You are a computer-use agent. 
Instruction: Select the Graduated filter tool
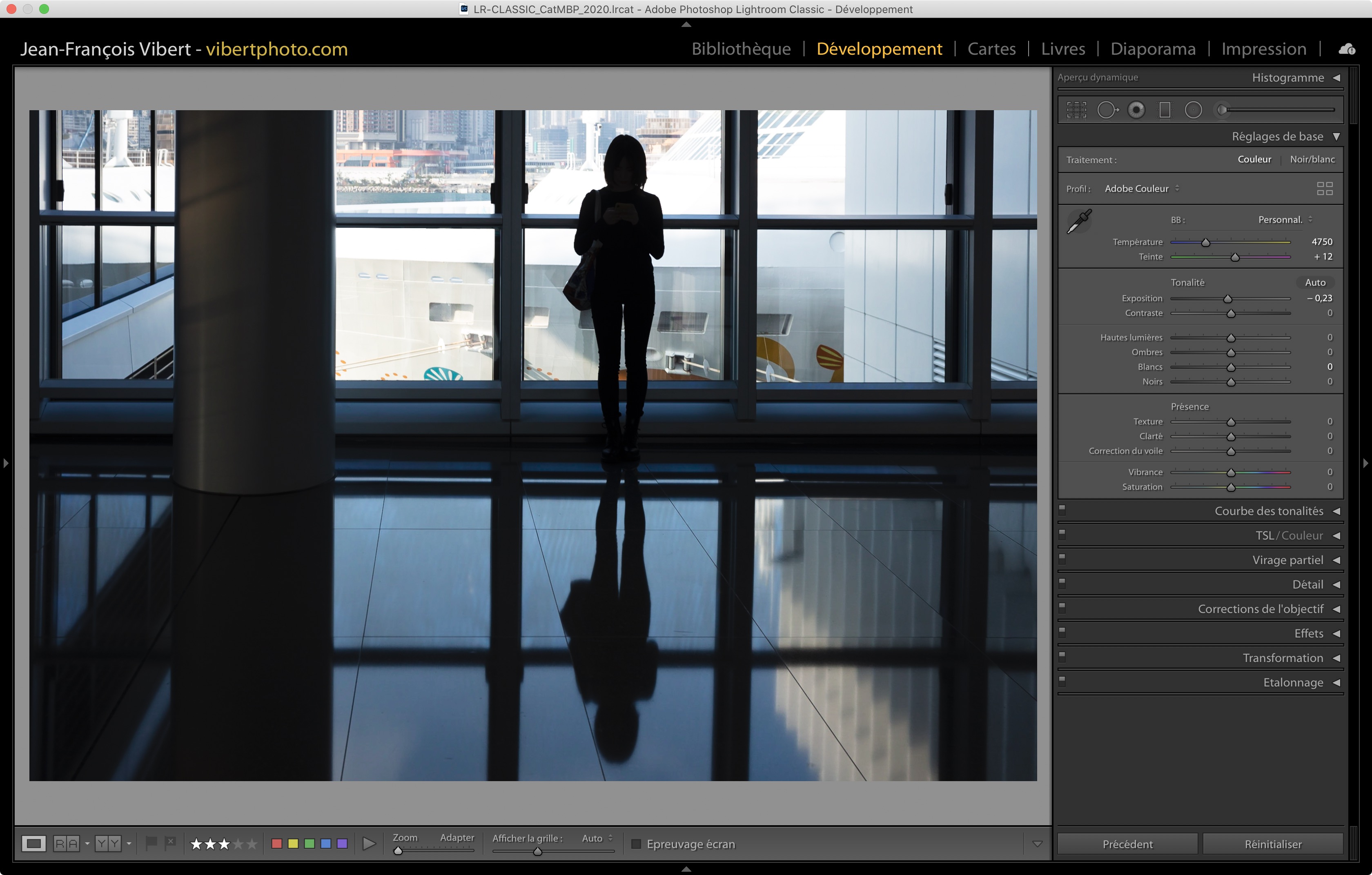tap(1165, 110)
